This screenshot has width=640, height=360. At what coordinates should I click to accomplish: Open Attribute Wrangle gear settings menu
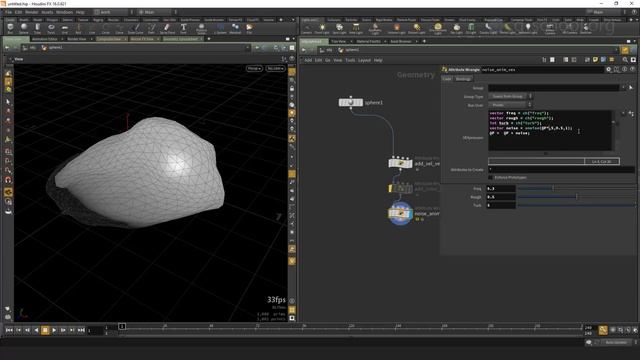[609, 69]
